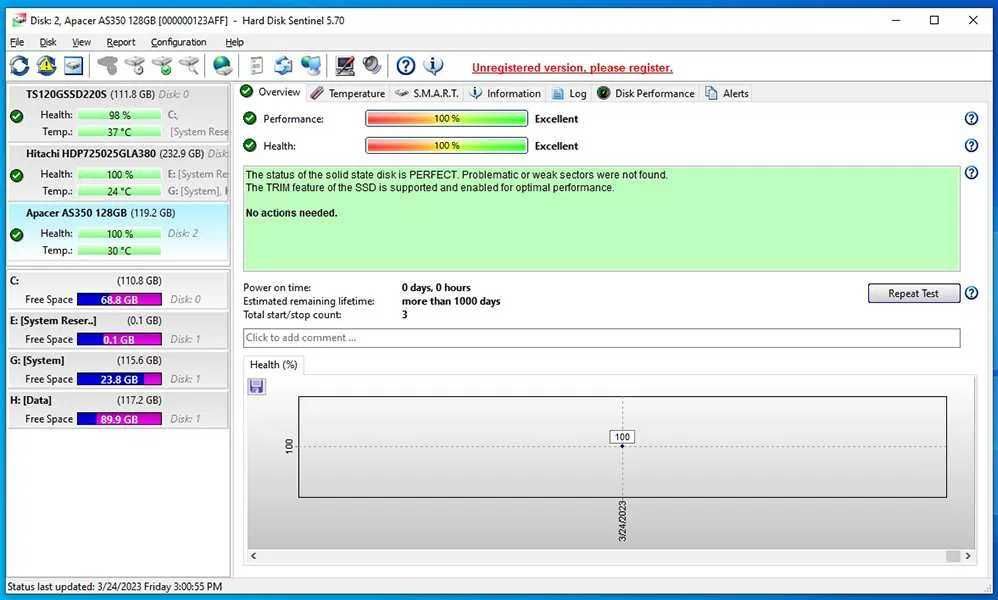The image size is (998, 600).
Task: Click the help icon next to Repeat Test
Action: coord(971,293)
